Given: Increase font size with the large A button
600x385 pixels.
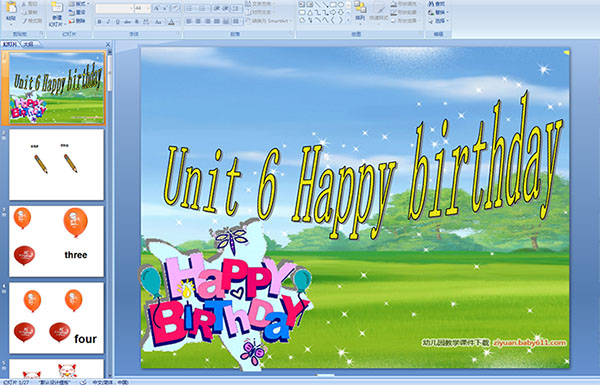Looking at the screenshot, I should (x=157, y=8).
